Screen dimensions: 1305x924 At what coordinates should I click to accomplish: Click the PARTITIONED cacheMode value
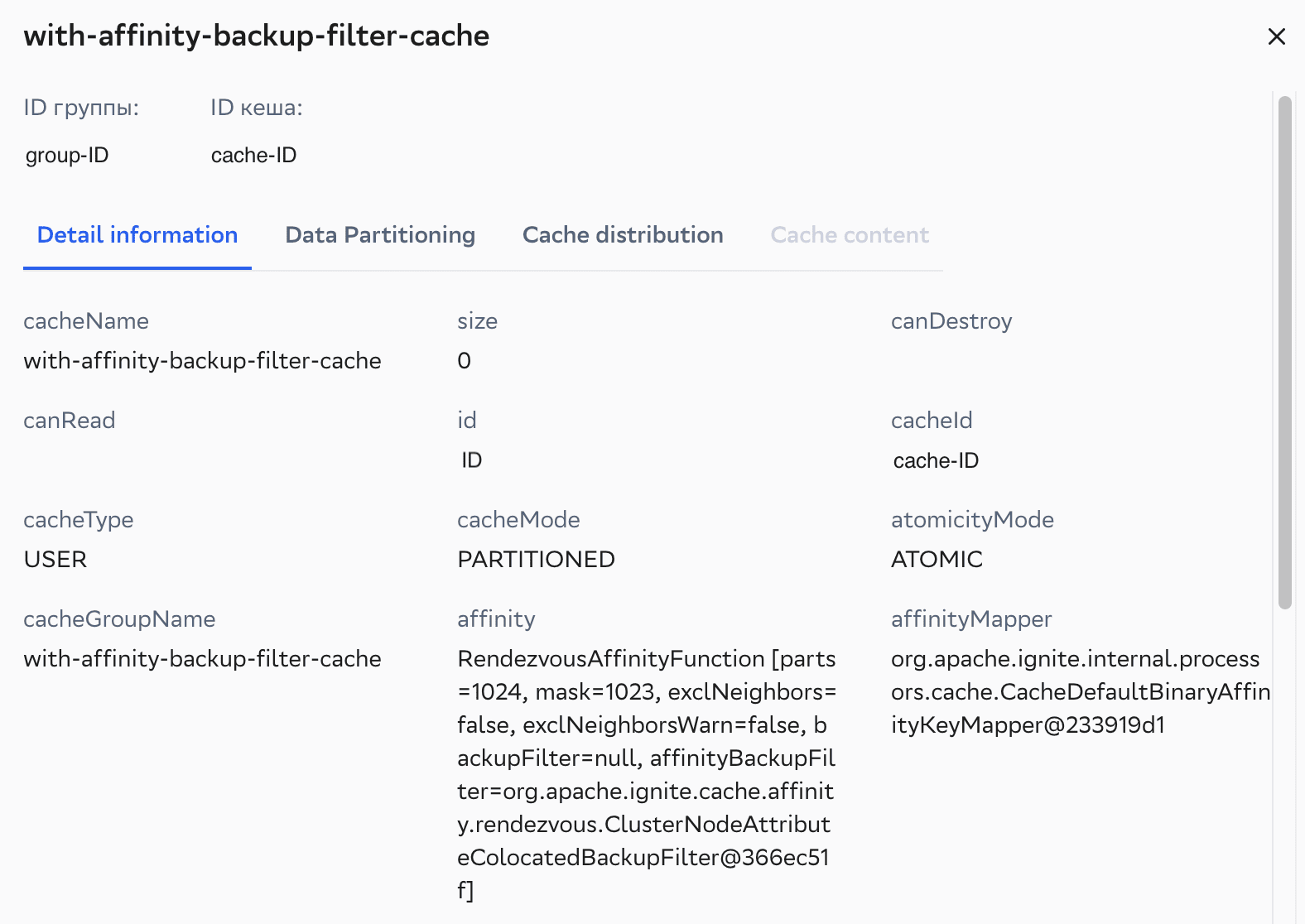pos(536,560)
